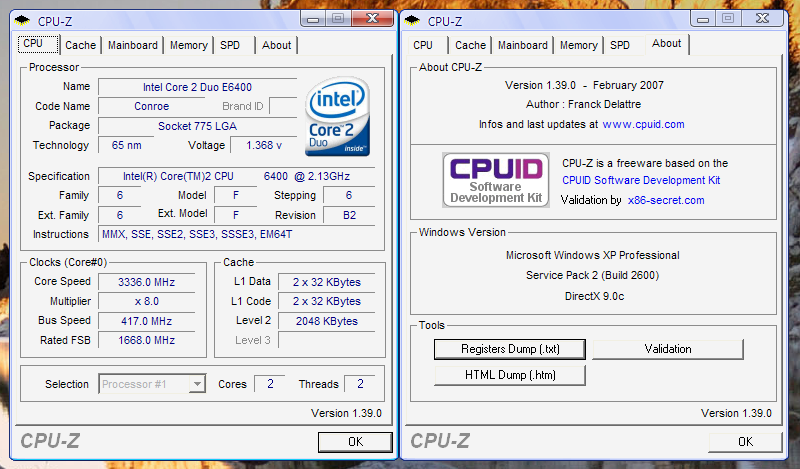This screenshot has width=800, height=469.
Task: Click the Multiplier value x 8.0
Action: click(146, 302)
